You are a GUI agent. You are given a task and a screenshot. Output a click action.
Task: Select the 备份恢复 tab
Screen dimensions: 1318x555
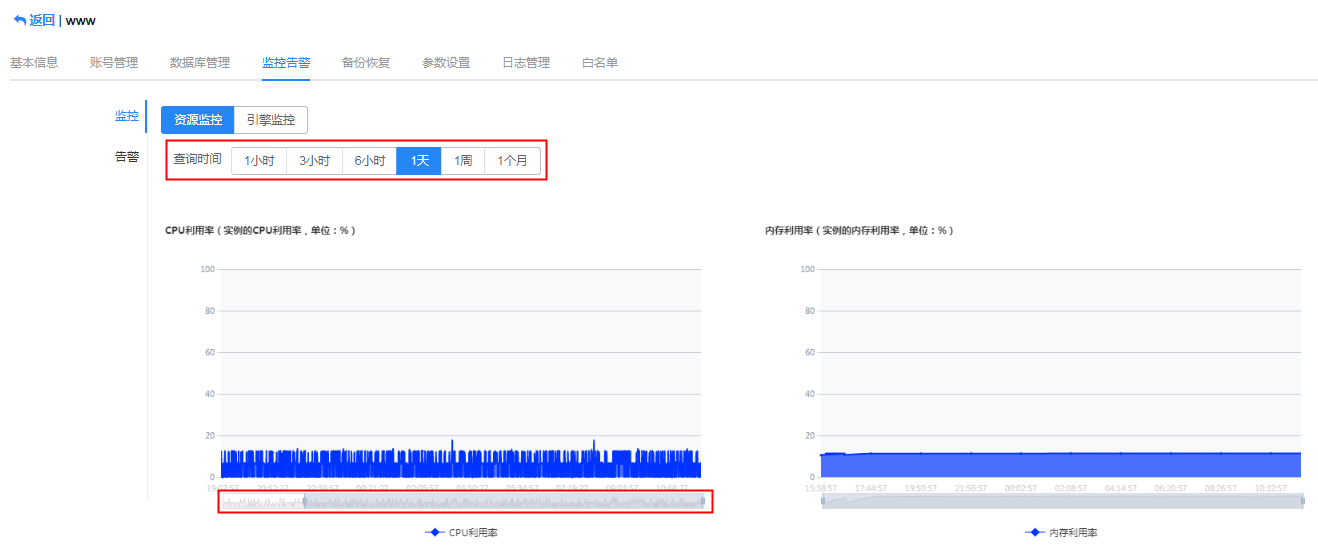coord(366,63)
